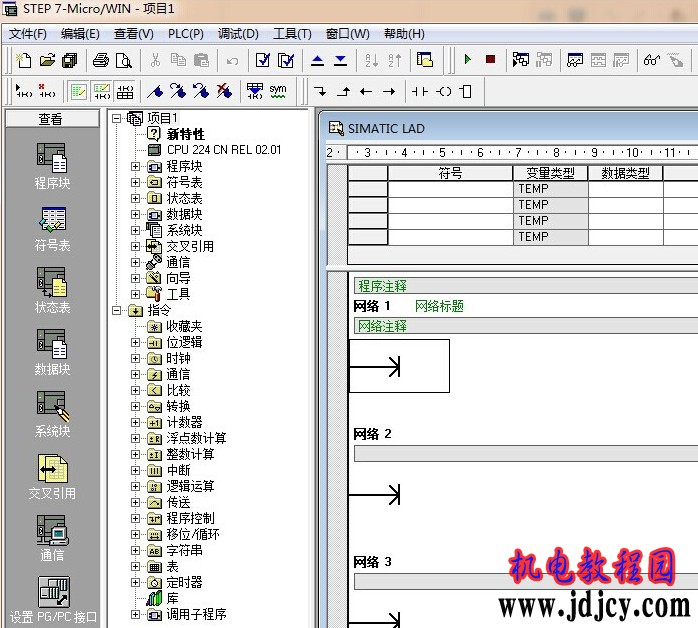Collapse the 指令 tree node
Viewport: 698px width, 628px height.
click(117, 310)
